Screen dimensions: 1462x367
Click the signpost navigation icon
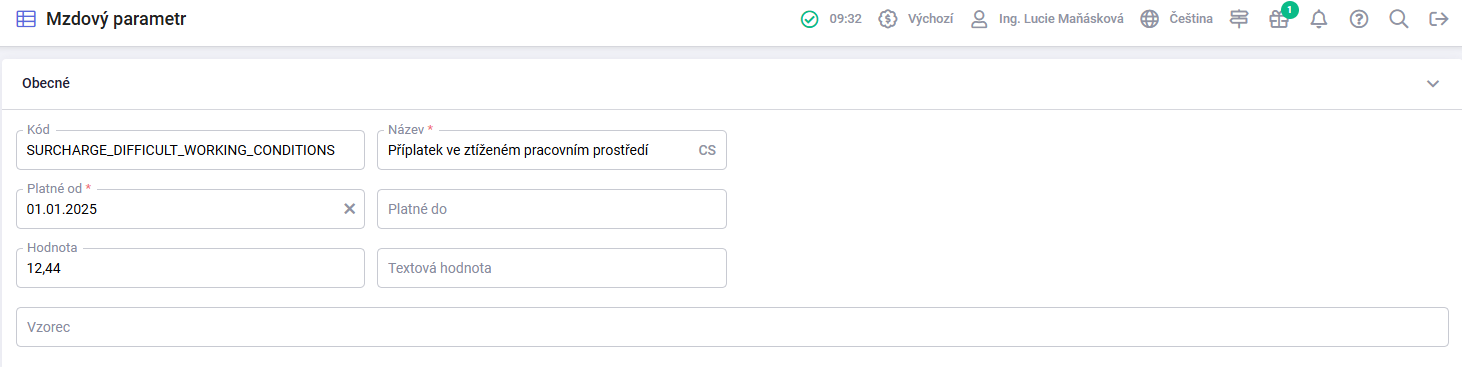click(1239, 19)
